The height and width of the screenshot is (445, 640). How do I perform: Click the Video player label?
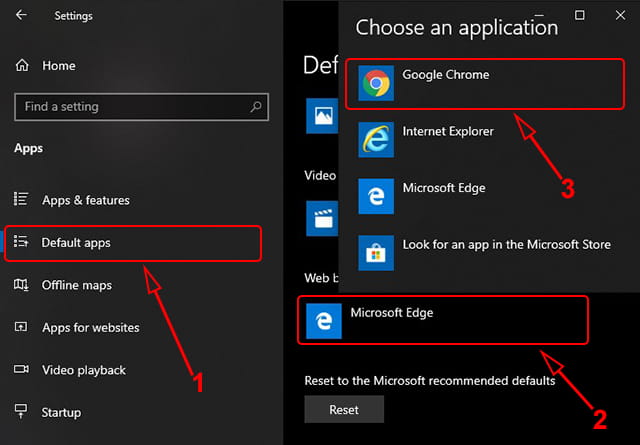pos(320,176)
